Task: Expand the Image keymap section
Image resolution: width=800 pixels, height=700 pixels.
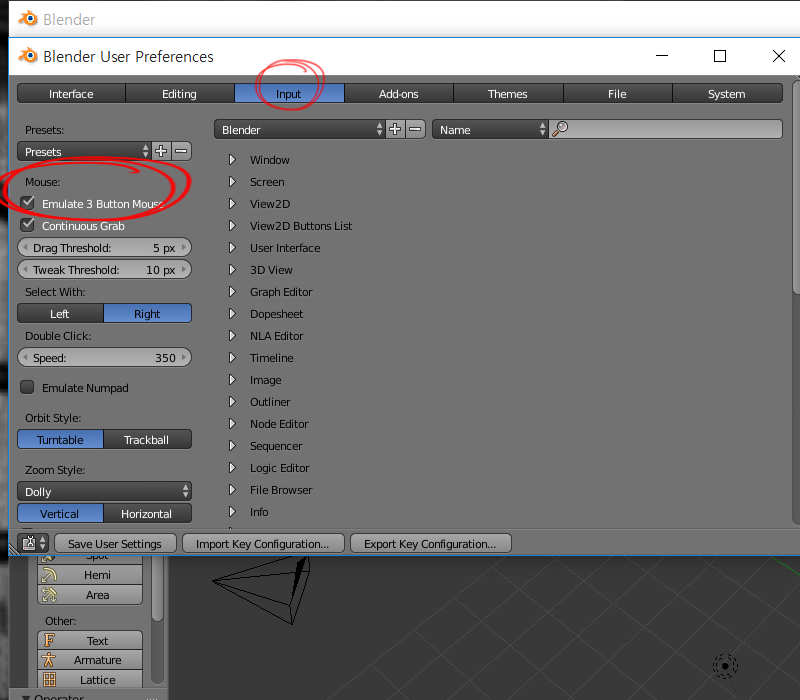Action: tap(232, 380)
